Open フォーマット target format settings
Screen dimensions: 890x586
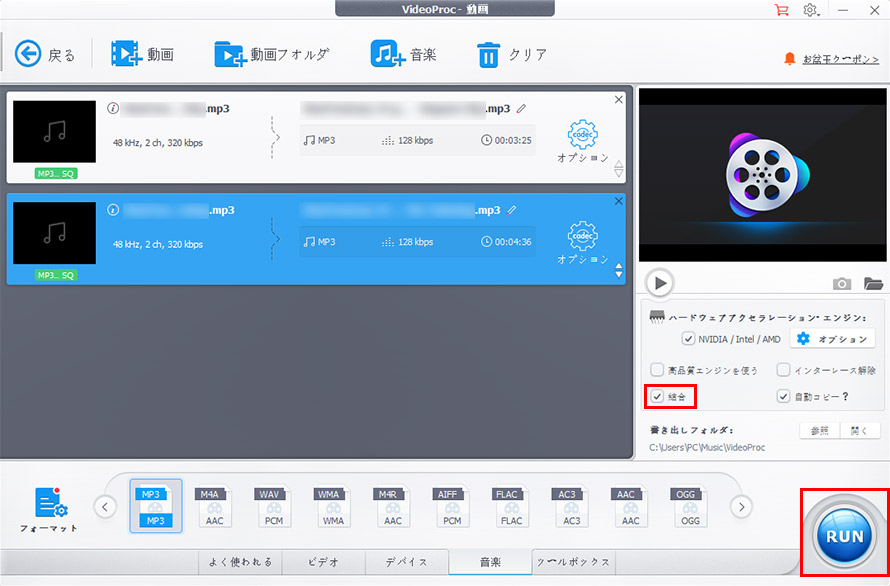tap(49, 509)
